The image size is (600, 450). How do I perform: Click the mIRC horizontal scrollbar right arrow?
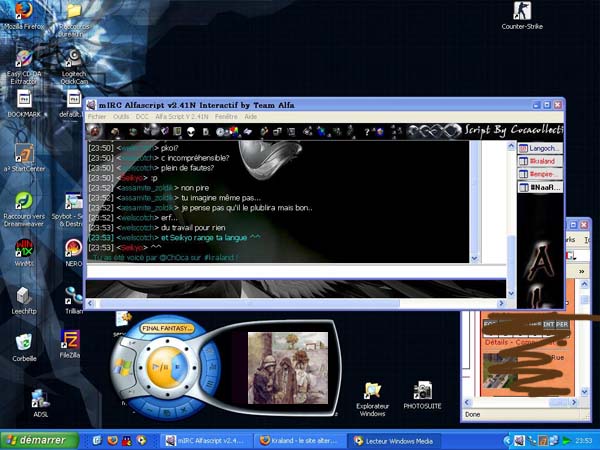tap(501, 303)
